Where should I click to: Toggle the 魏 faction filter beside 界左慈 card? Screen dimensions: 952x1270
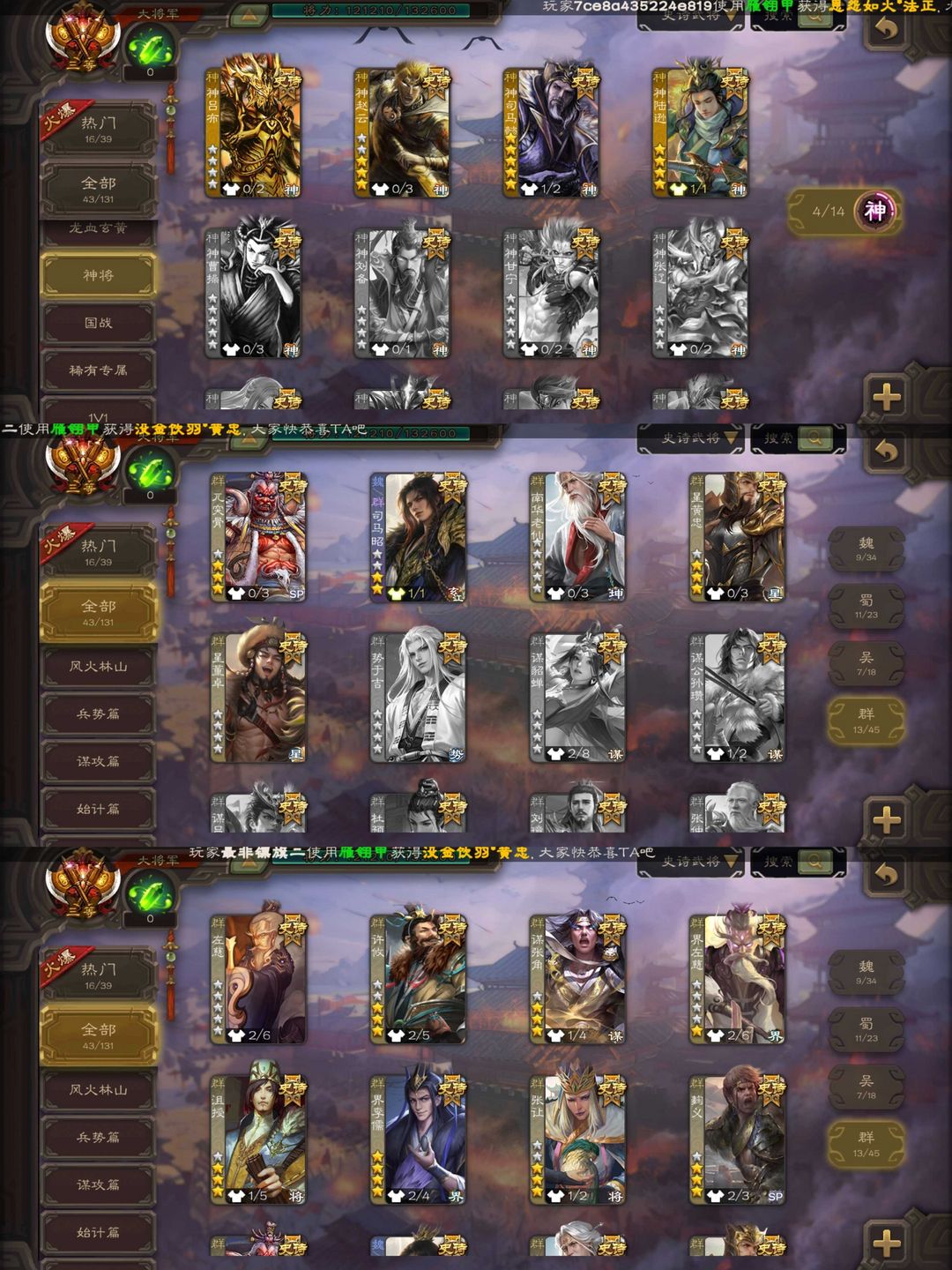[866, 973]
